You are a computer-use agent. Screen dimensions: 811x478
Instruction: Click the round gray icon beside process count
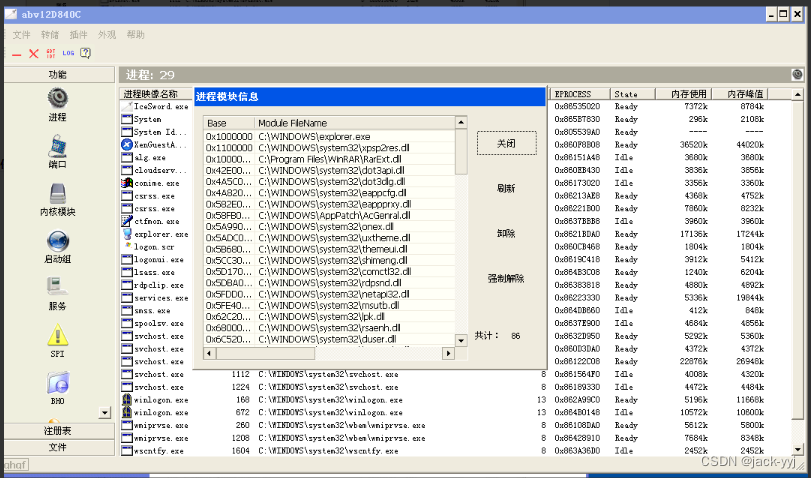pyautogui.click(x=797, y=75)
